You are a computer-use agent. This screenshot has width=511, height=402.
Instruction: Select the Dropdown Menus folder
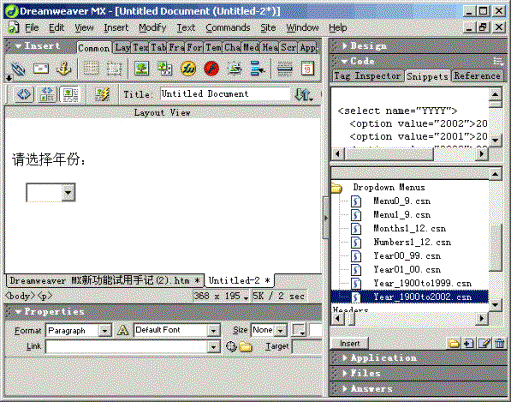click(x=389, y=187)
